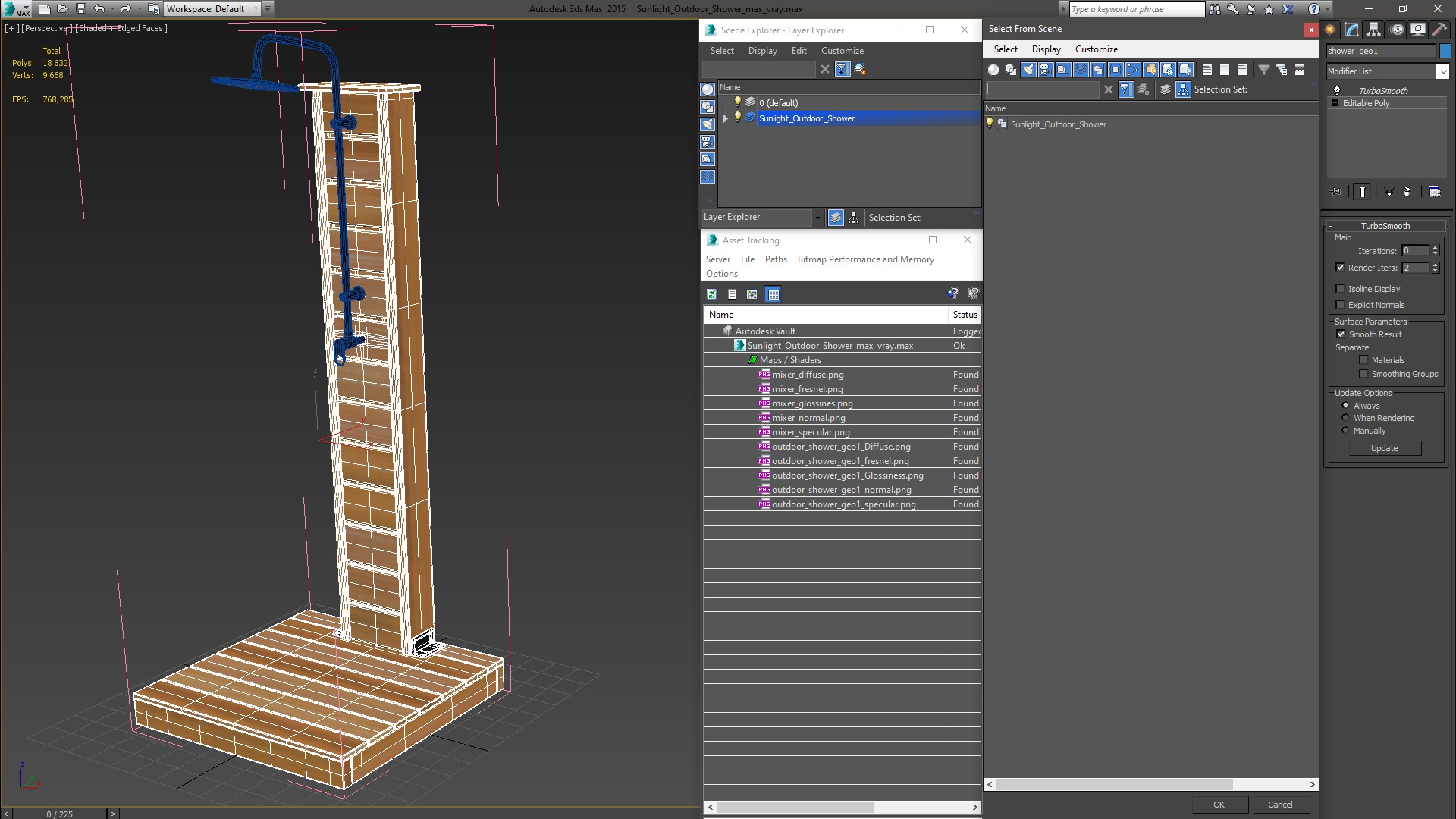Expand the Editable Poly modifier subtree
The height and width of the screenshot is (819, 1456).
tap(1335, 103)
